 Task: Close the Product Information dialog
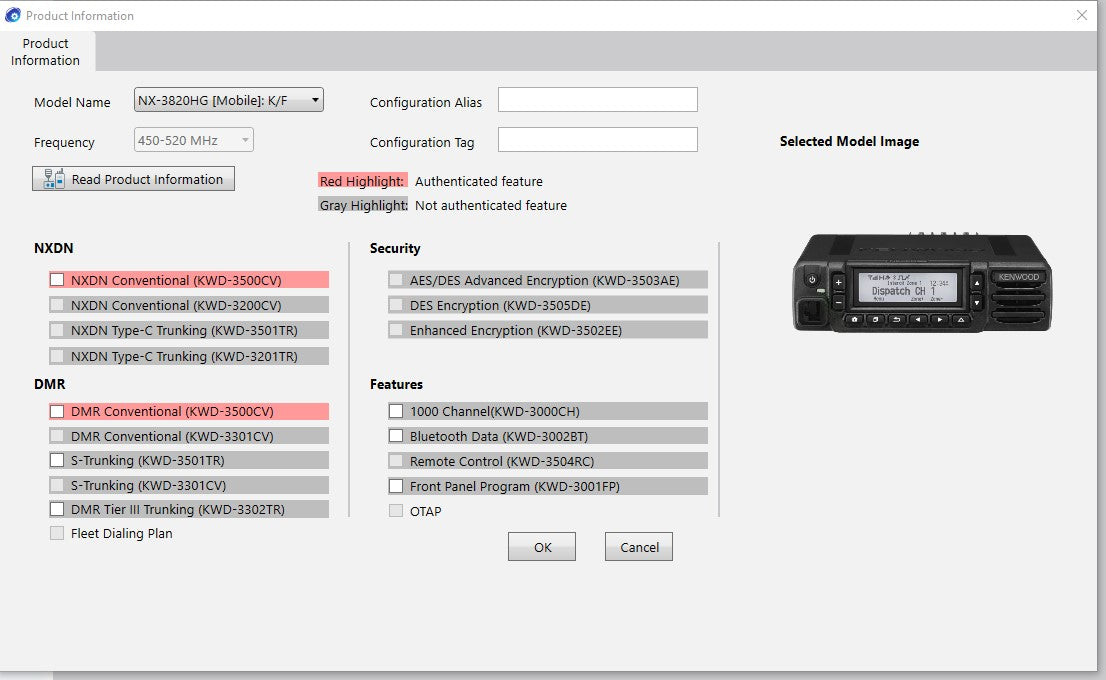point(1081,15)
